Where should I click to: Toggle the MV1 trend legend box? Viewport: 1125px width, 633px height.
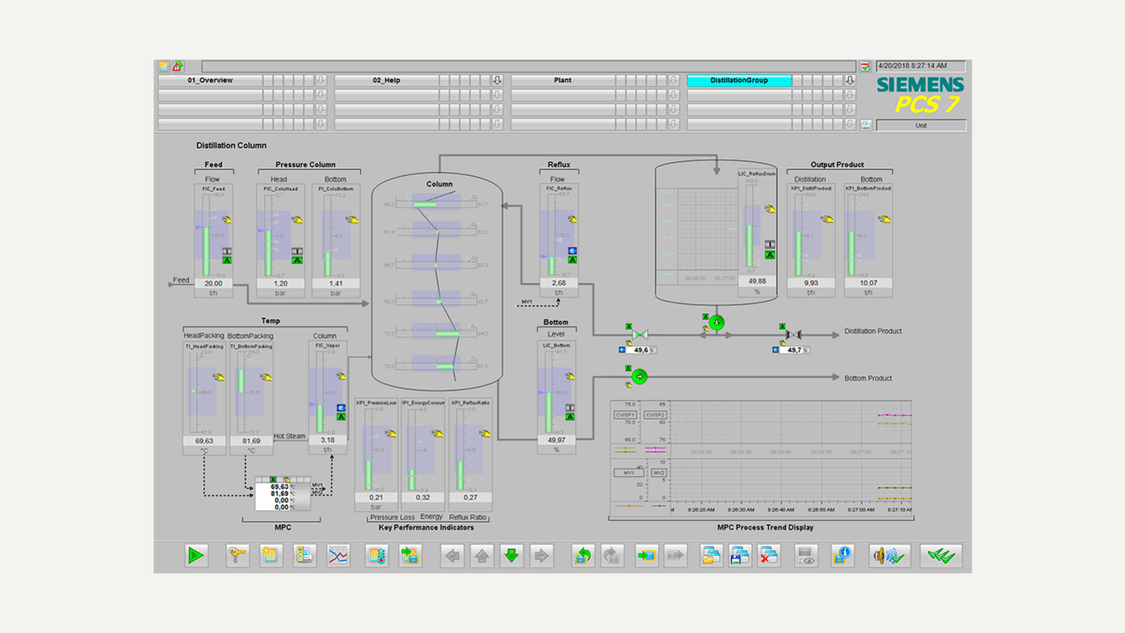click(628, 472)
